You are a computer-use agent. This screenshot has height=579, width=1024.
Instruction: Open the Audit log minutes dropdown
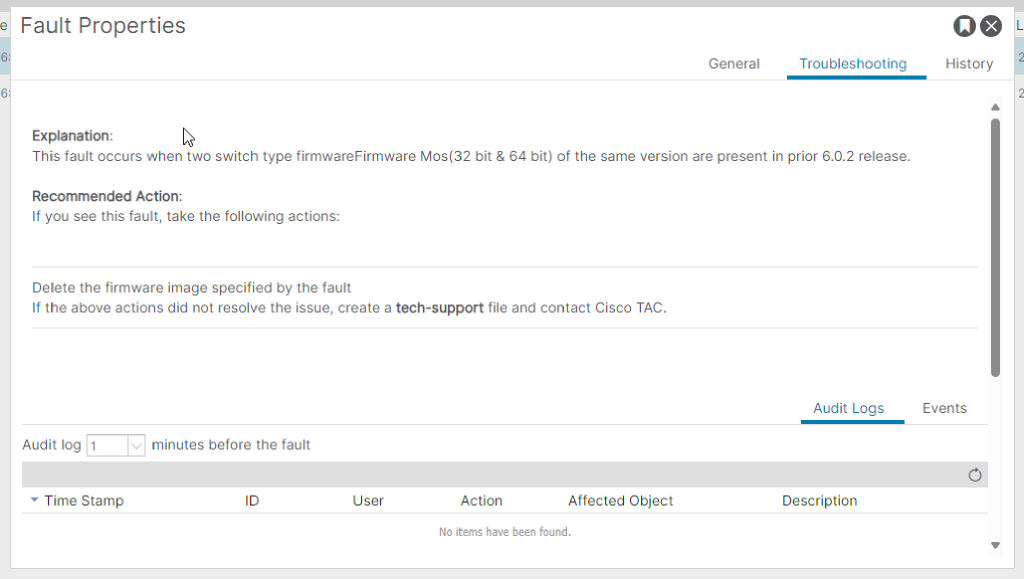tap(137, 445)
